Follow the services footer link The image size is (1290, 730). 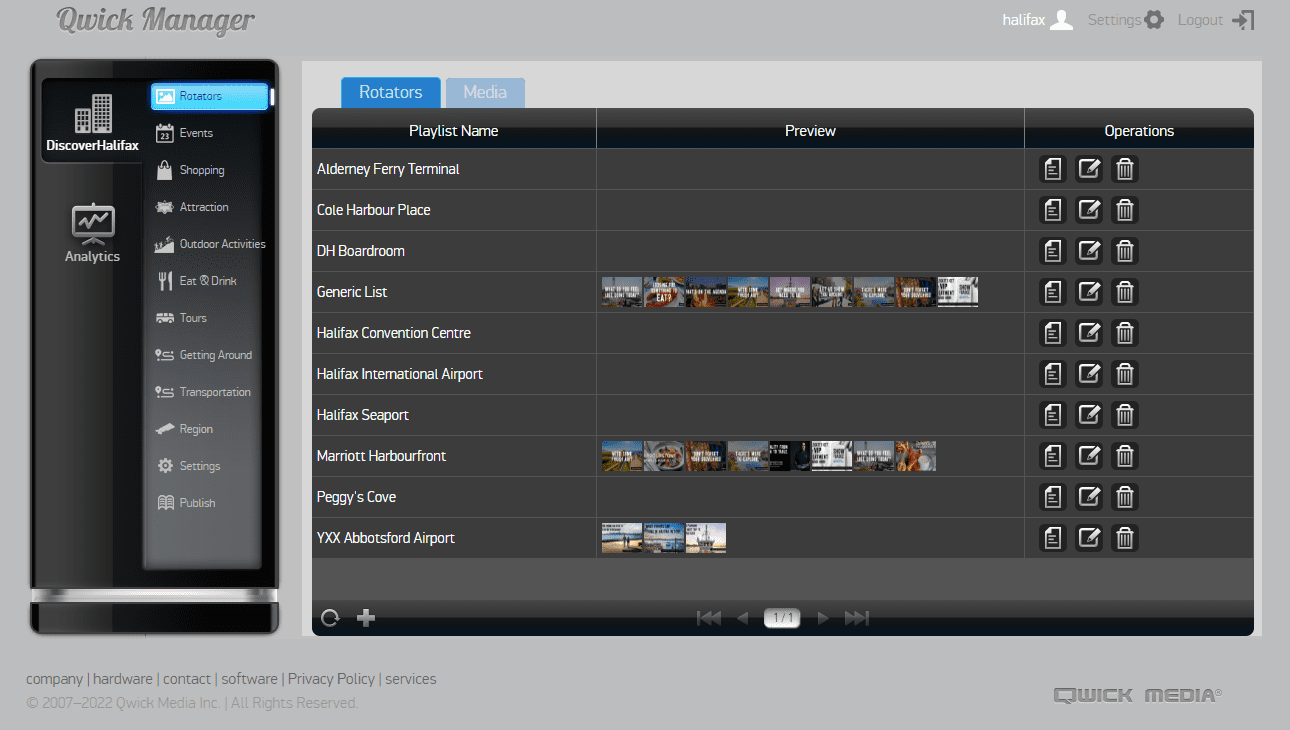(411, 679)
